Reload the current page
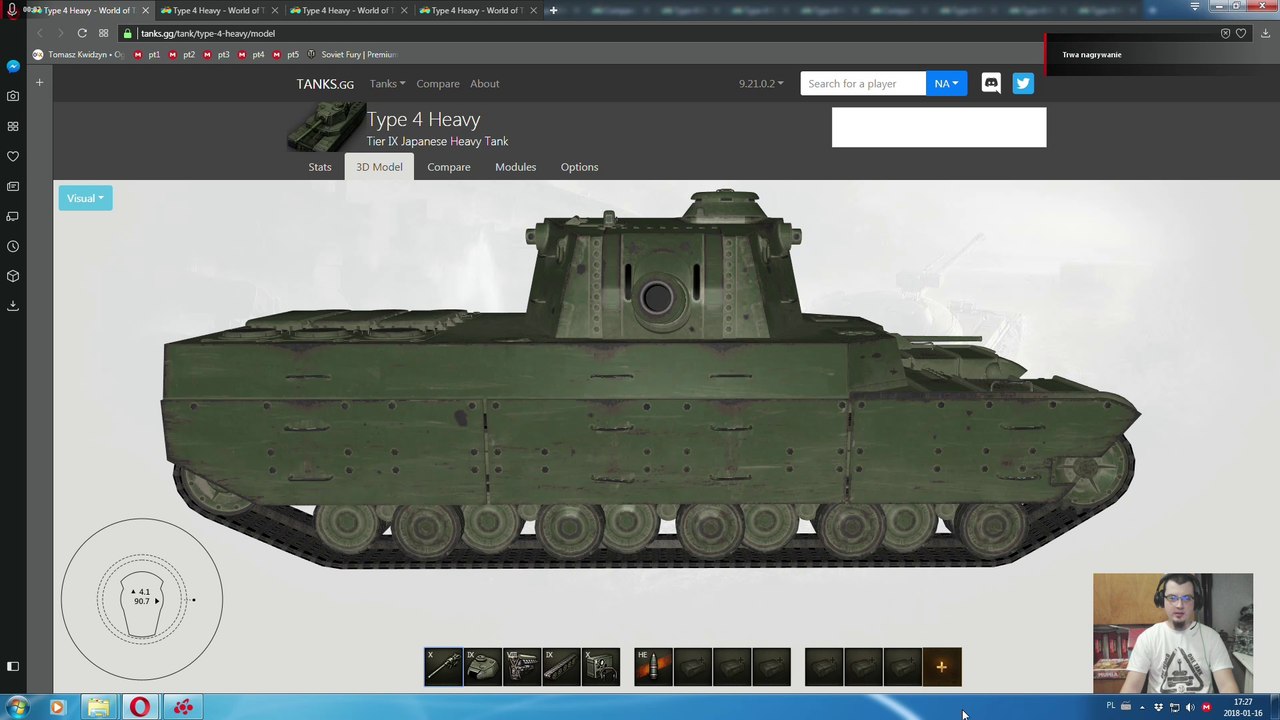Screen dimensions: 1280x720 [82, 33]
